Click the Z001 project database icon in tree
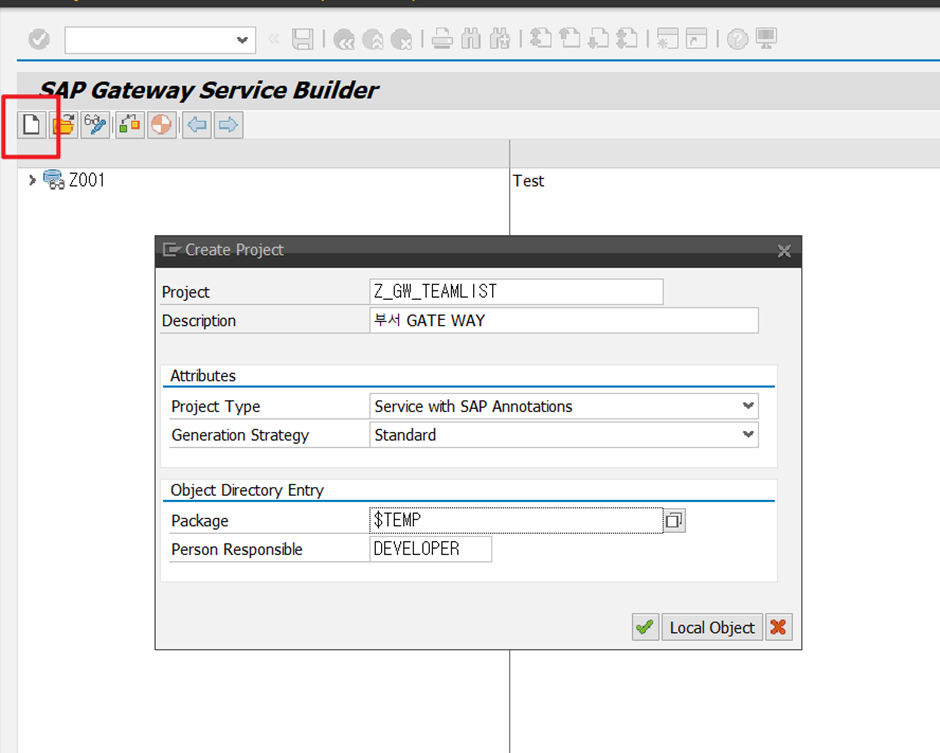This screenshot has height=753, width=940. click(54, 180)
